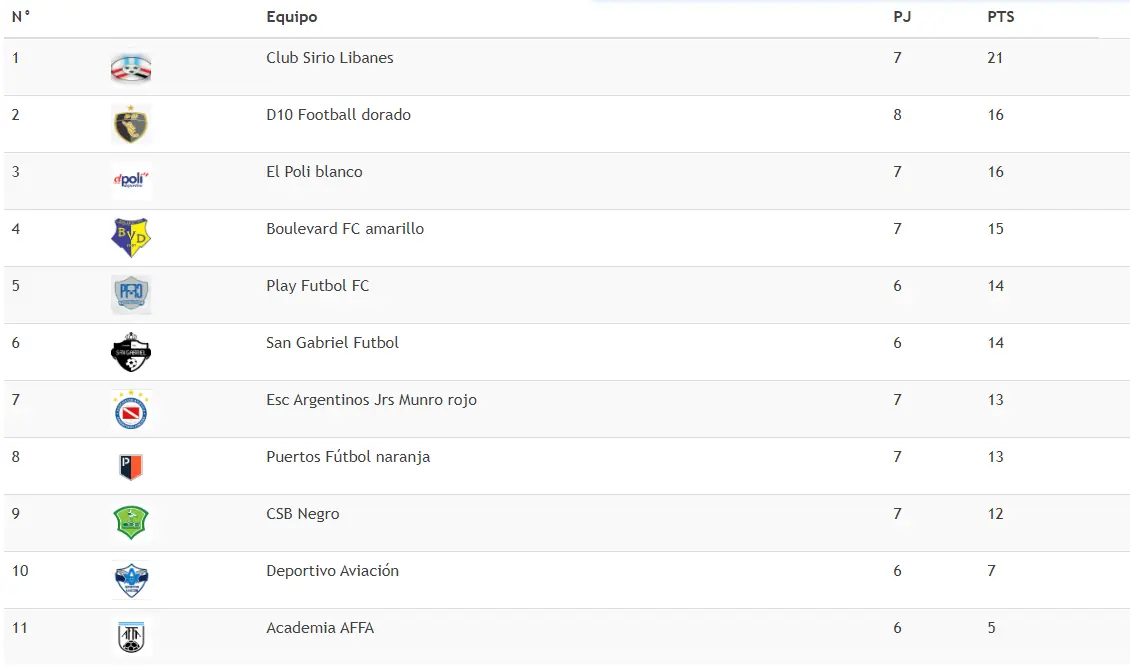Click the Equipo column header
The height and width of the screenshot is (667, 1130).
(292, 17)
